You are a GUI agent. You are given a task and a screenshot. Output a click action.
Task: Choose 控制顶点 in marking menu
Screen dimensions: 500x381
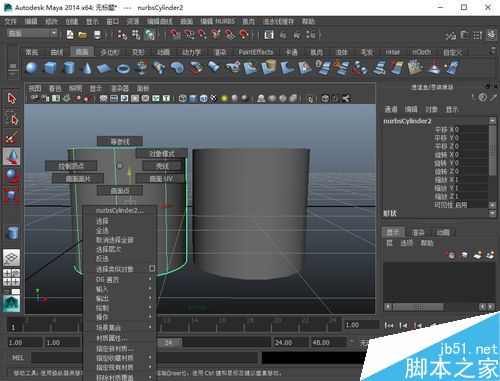(x=71, y=166)
